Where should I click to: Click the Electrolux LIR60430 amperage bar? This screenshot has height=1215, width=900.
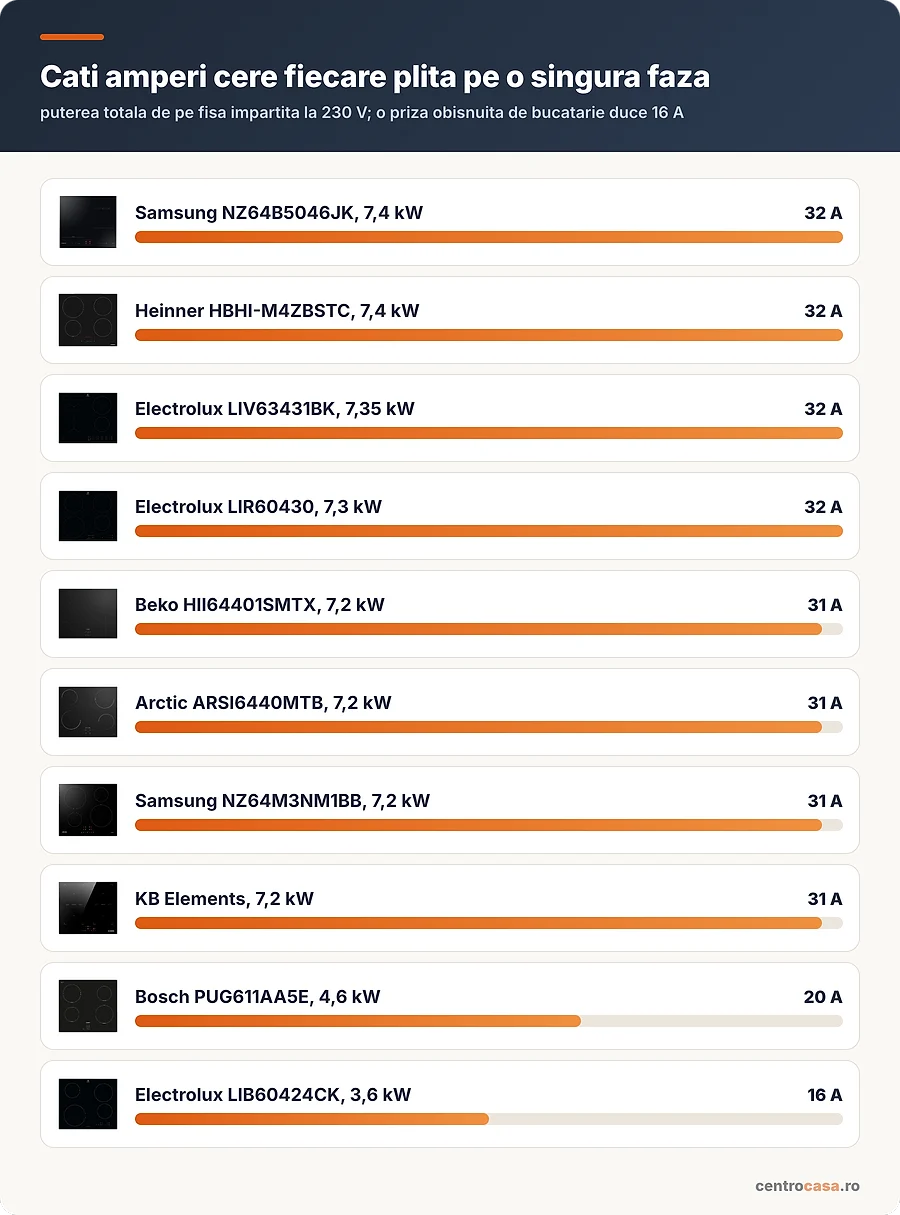click(489, 531)
